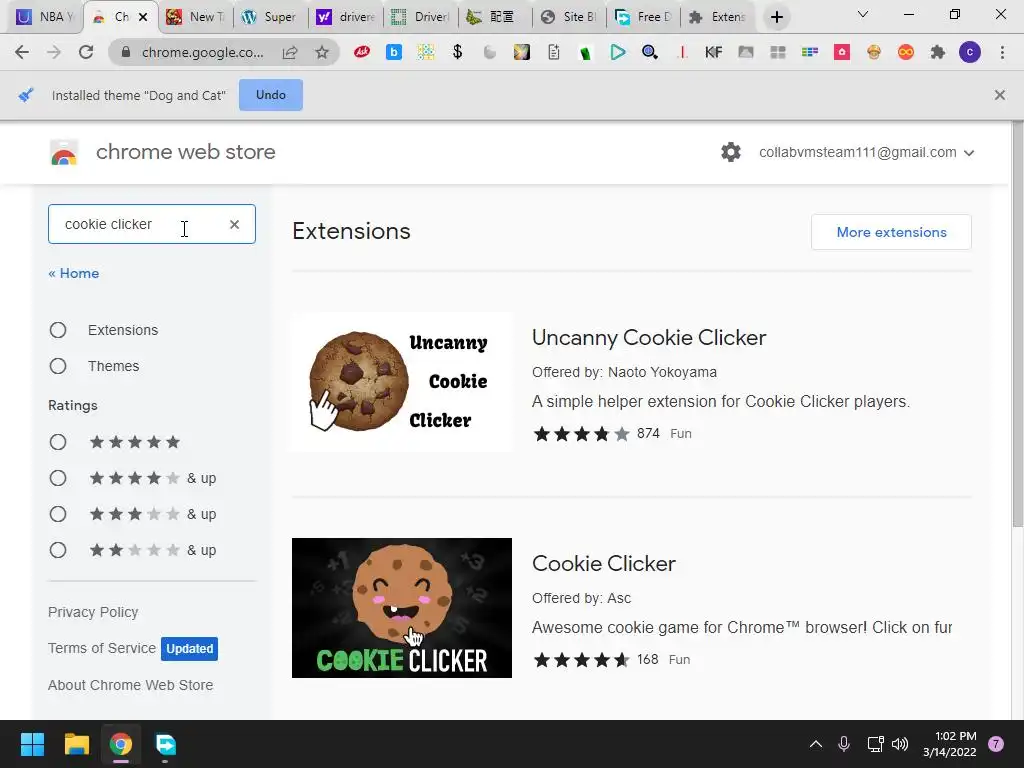Open About Chrome Web Store link

click(x=131, y=685)
